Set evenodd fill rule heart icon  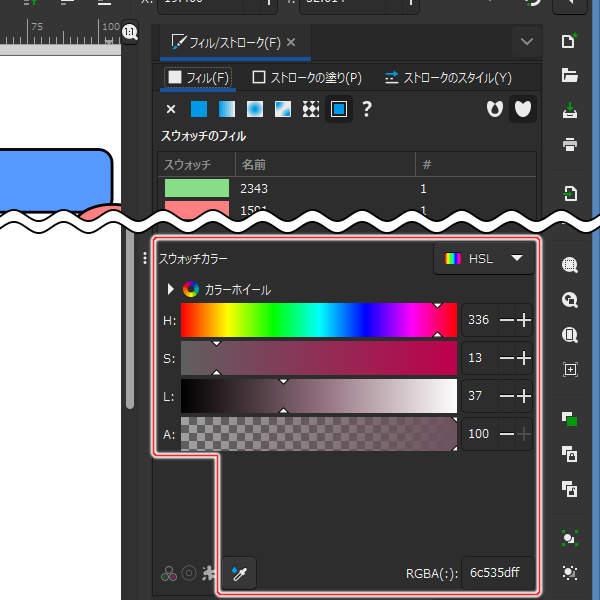(x=495, y=109)
